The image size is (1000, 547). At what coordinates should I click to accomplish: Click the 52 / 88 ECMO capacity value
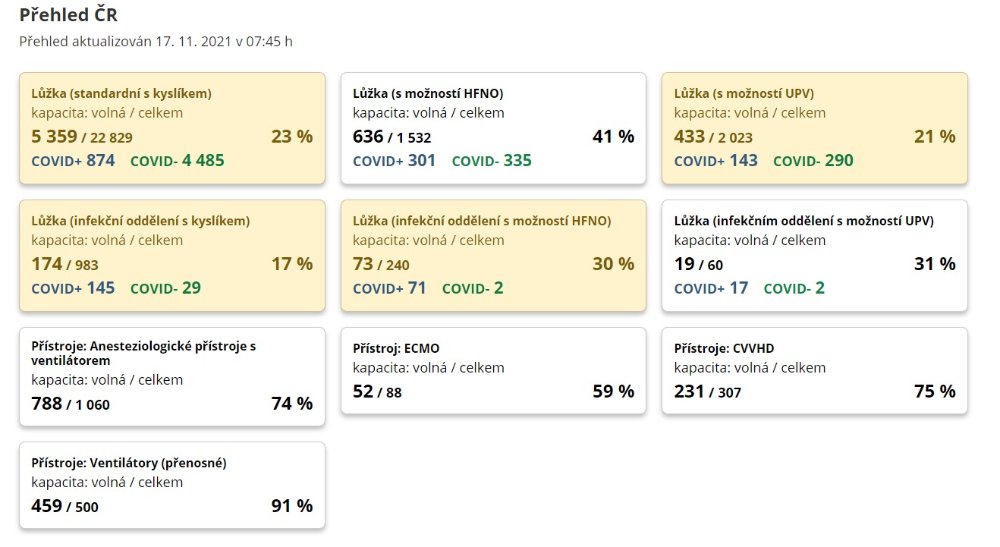pyautogui.click(x=377, y=392)
